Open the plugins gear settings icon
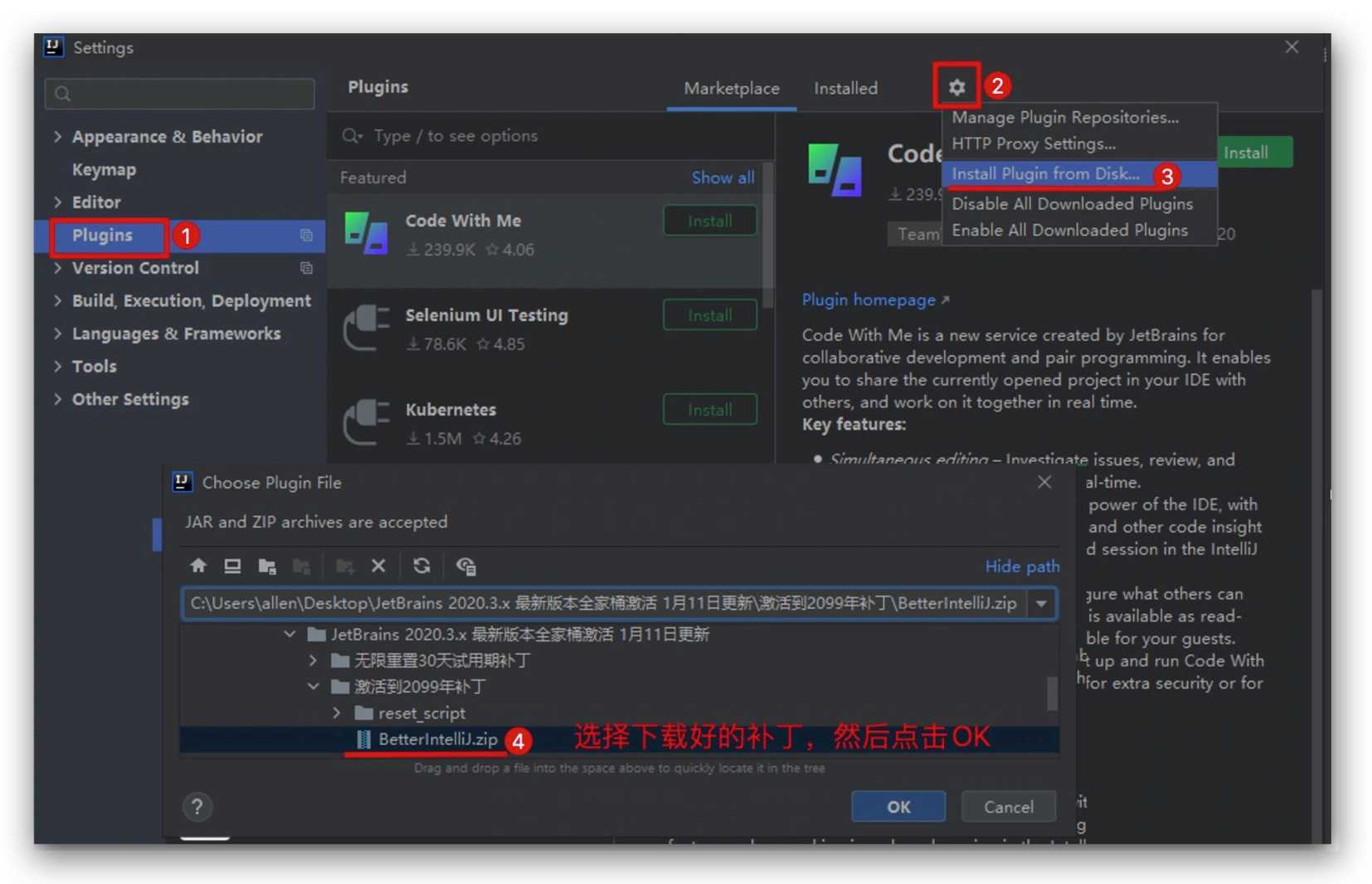 [956, 86]
